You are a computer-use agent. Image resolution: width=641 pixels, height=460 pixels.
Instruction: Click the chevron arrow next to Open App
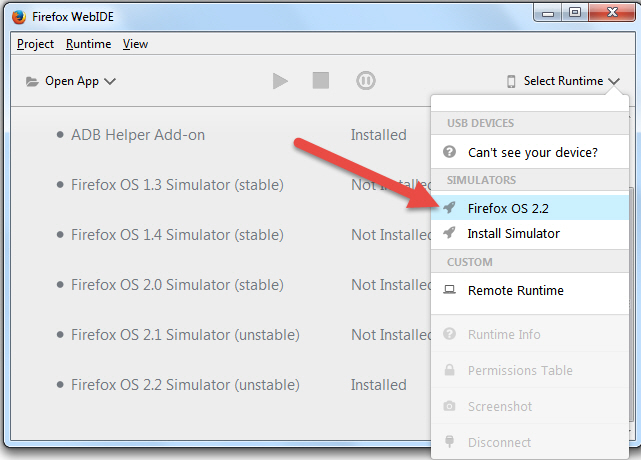tap(110, 81)
